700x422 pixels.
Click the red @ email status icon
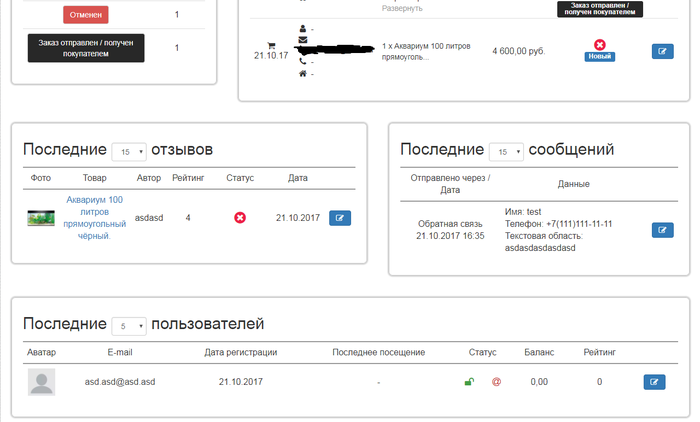(496, 382)
